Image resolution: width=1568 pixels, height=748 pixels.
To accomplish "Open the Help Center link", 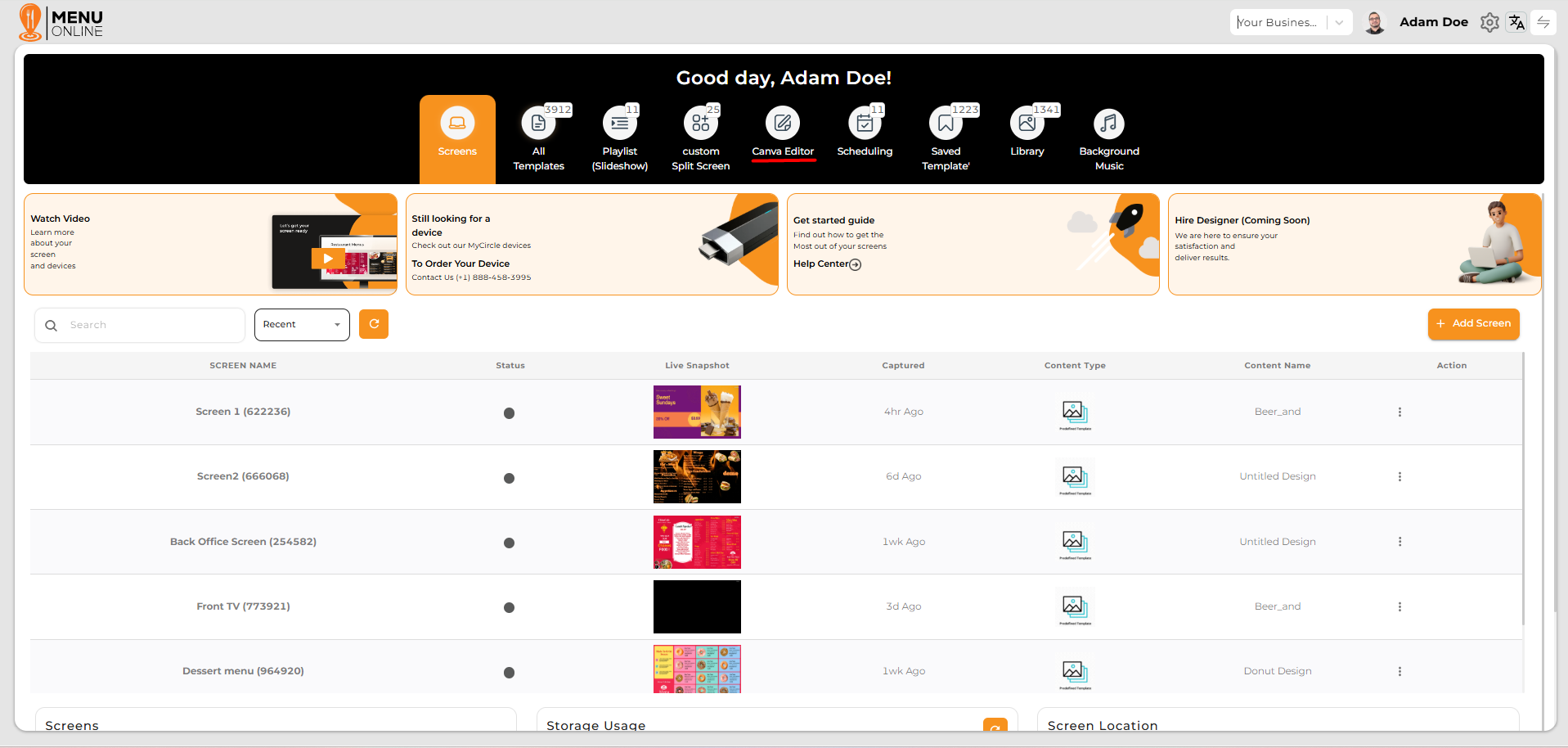I will [827, 264].
